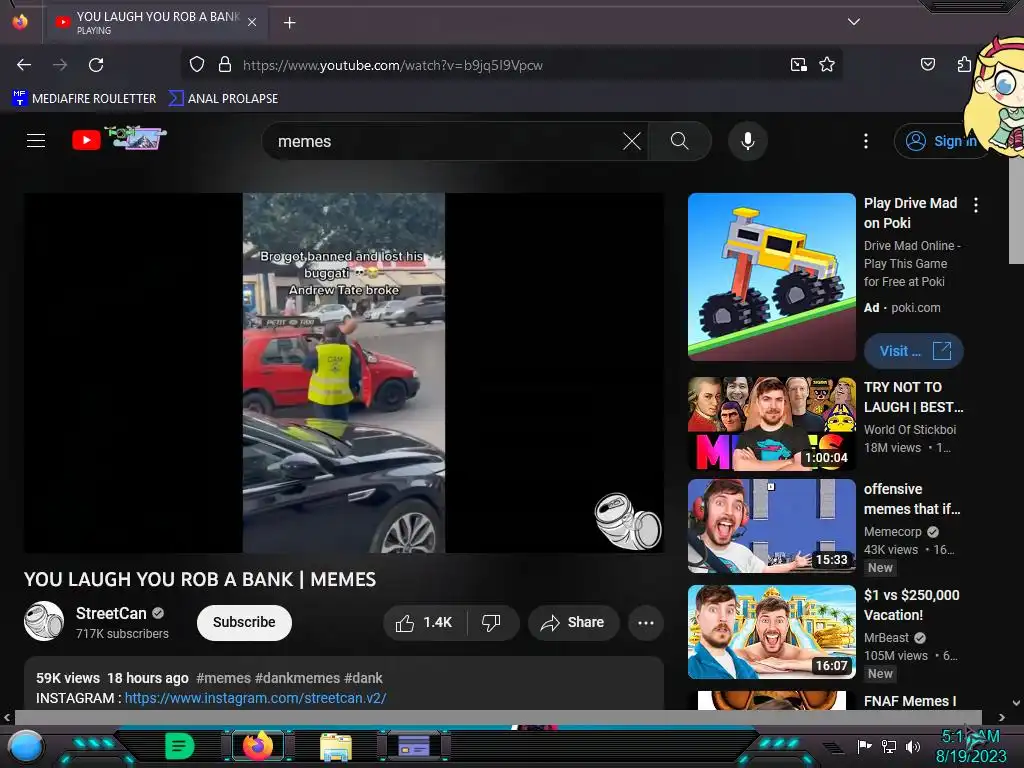Open options menu for Drive Mad ad

[x=976, y=205]
